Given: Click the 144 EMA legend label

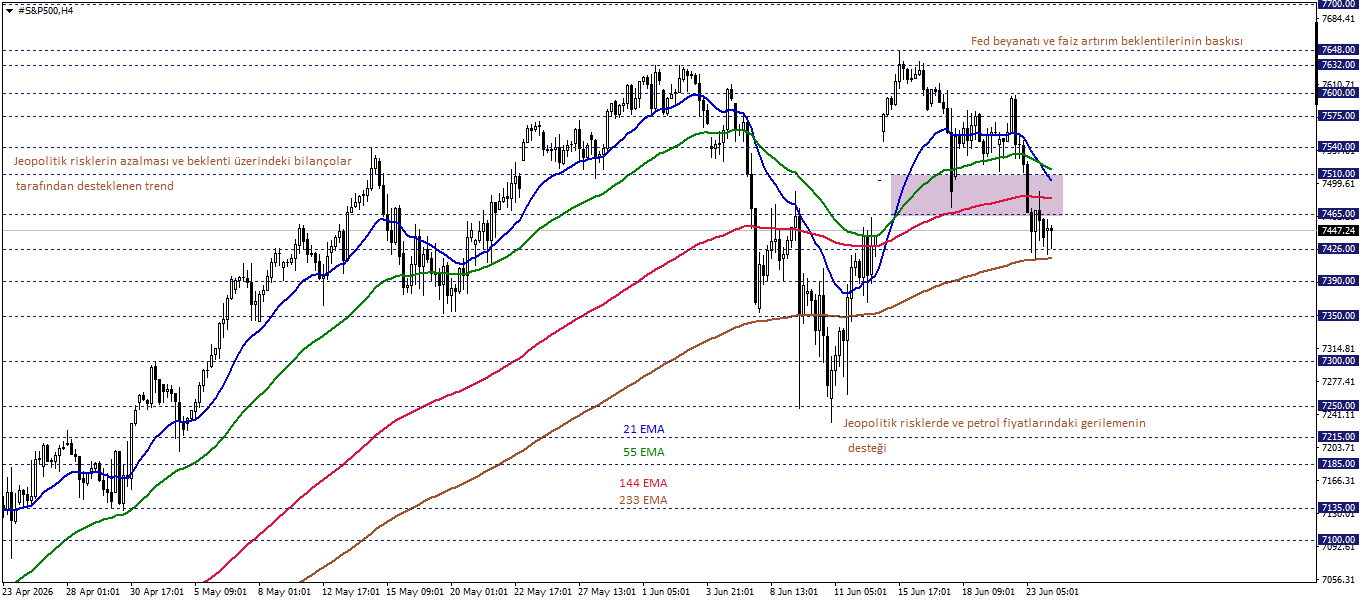Looking at the screenshot, I should tap(643, 483).
